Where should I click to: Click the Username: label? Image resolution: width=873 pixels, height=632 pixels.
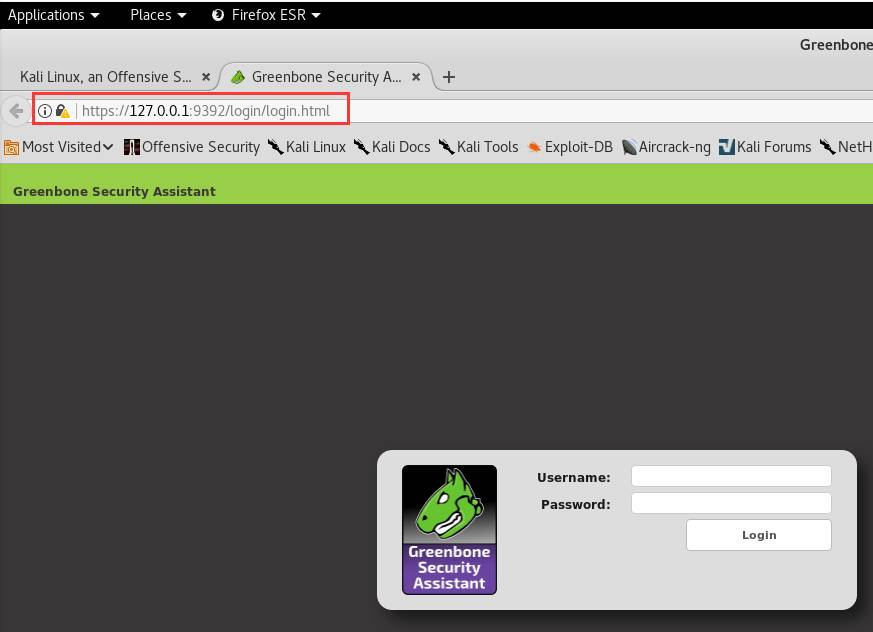(573, 477)
